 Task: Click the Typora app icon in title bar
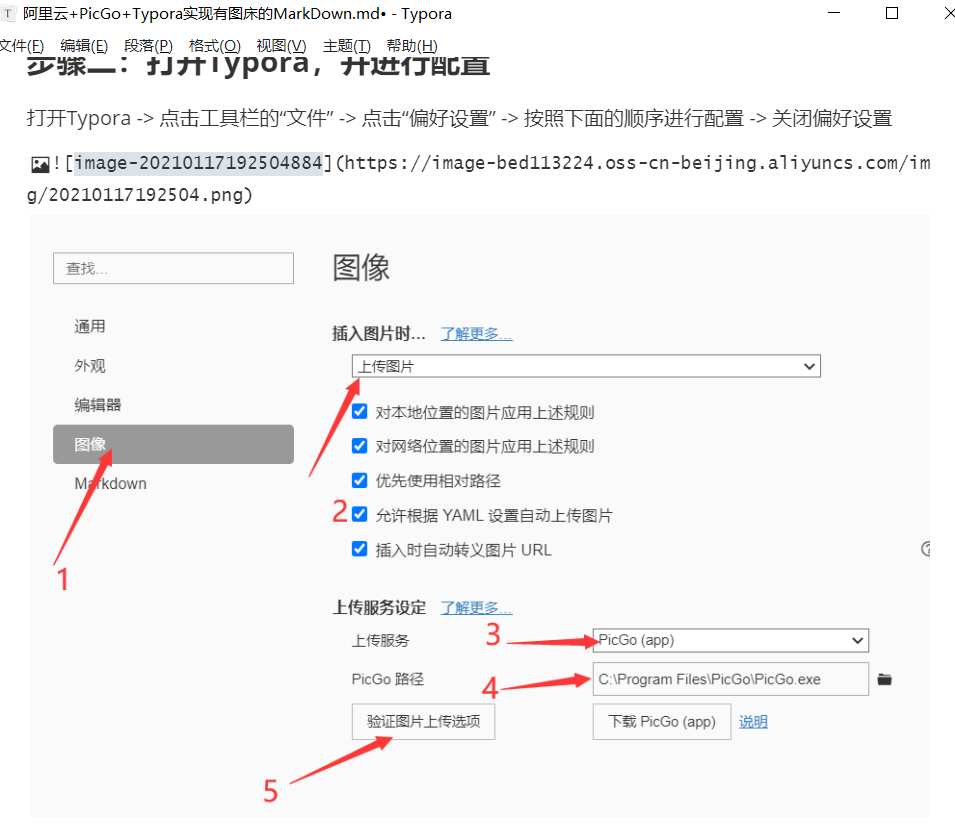click(x=7, y=13)
